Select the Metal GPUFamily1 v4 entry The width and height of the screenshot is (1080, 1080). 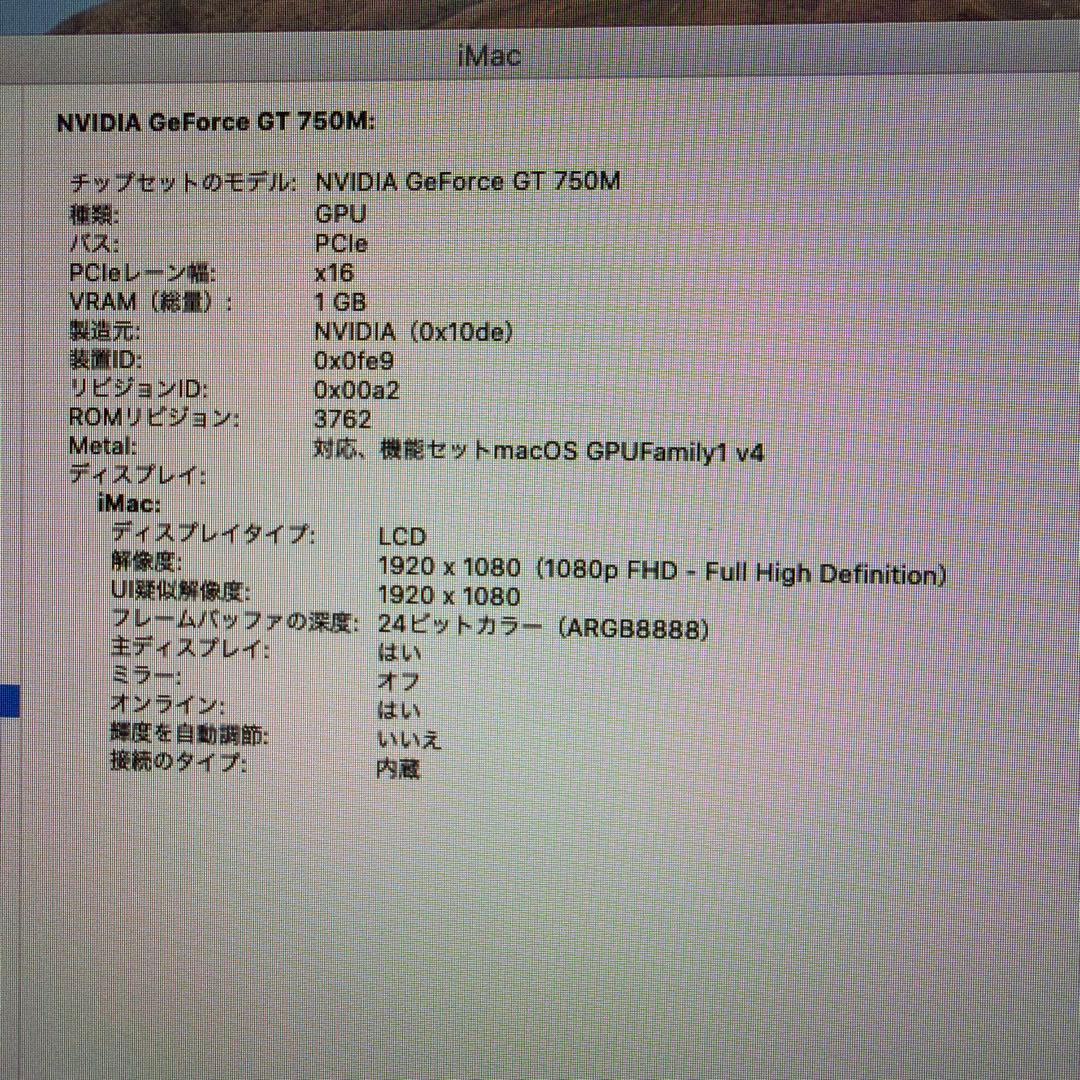tap(540, 451)
